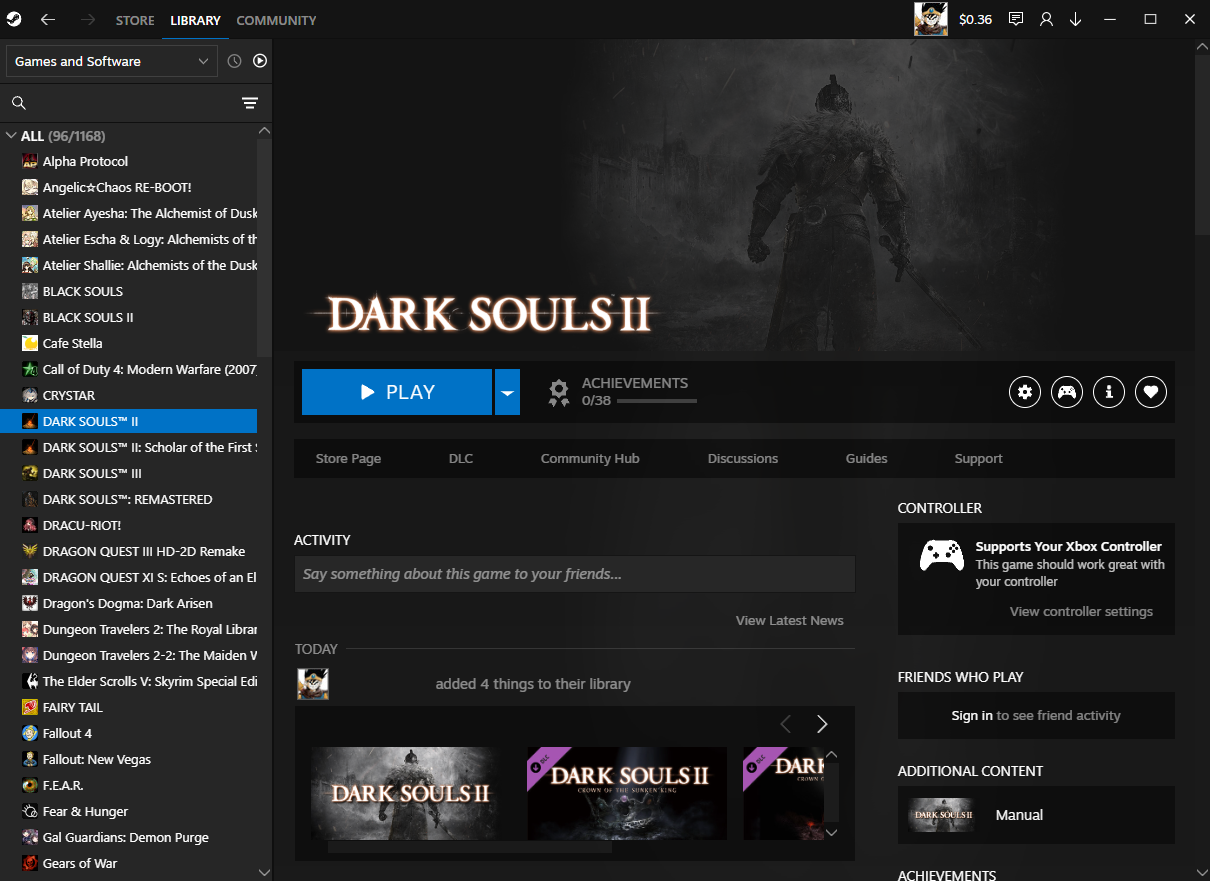
Task: Open the COMMUNITY tab
Action: tap(276, 20)
